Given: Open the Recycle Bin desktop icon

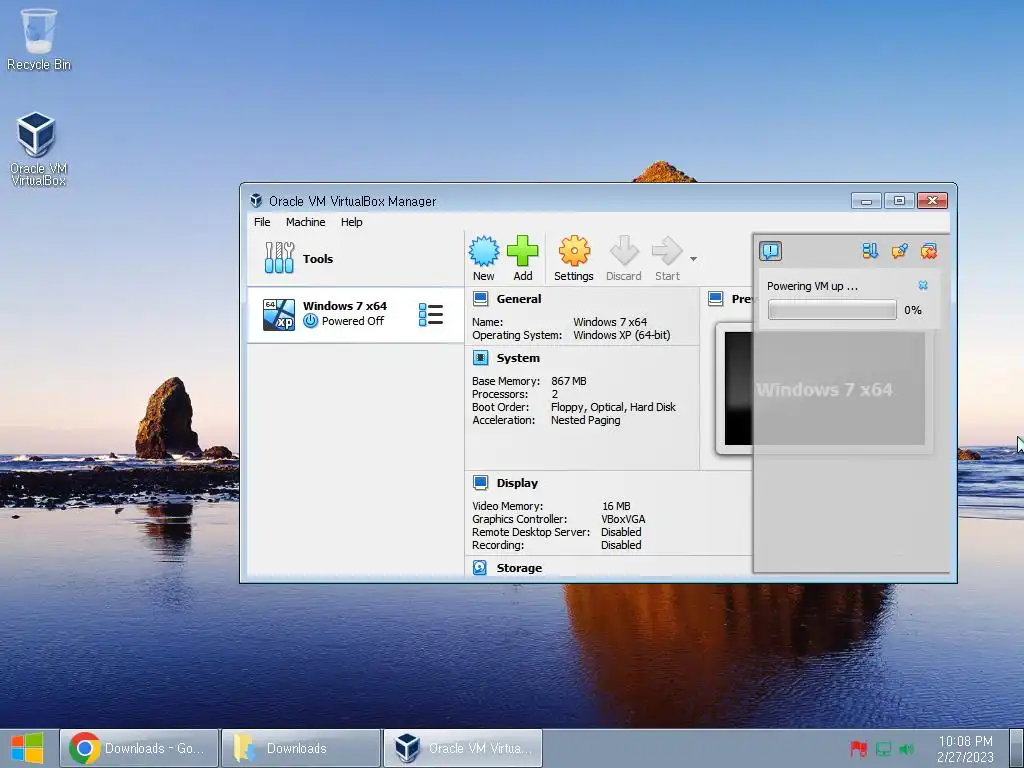Looking at the screenshot, I should pyautogui.click(x=39, y=39).
